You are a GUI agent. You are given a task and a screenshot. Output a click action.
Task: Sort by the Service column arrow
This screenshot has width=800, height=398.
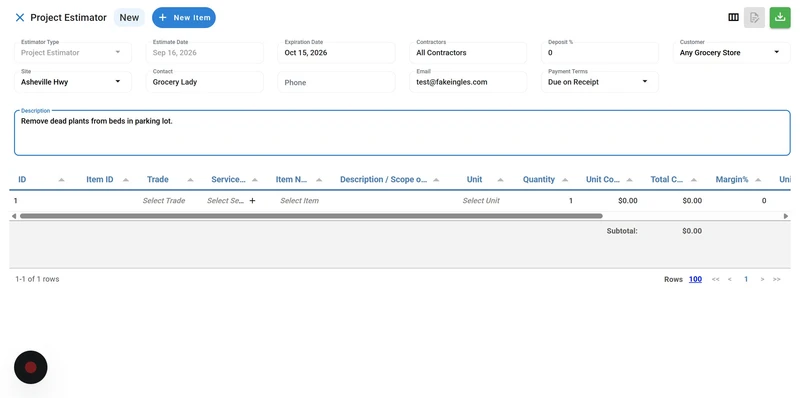click(255, 180)
